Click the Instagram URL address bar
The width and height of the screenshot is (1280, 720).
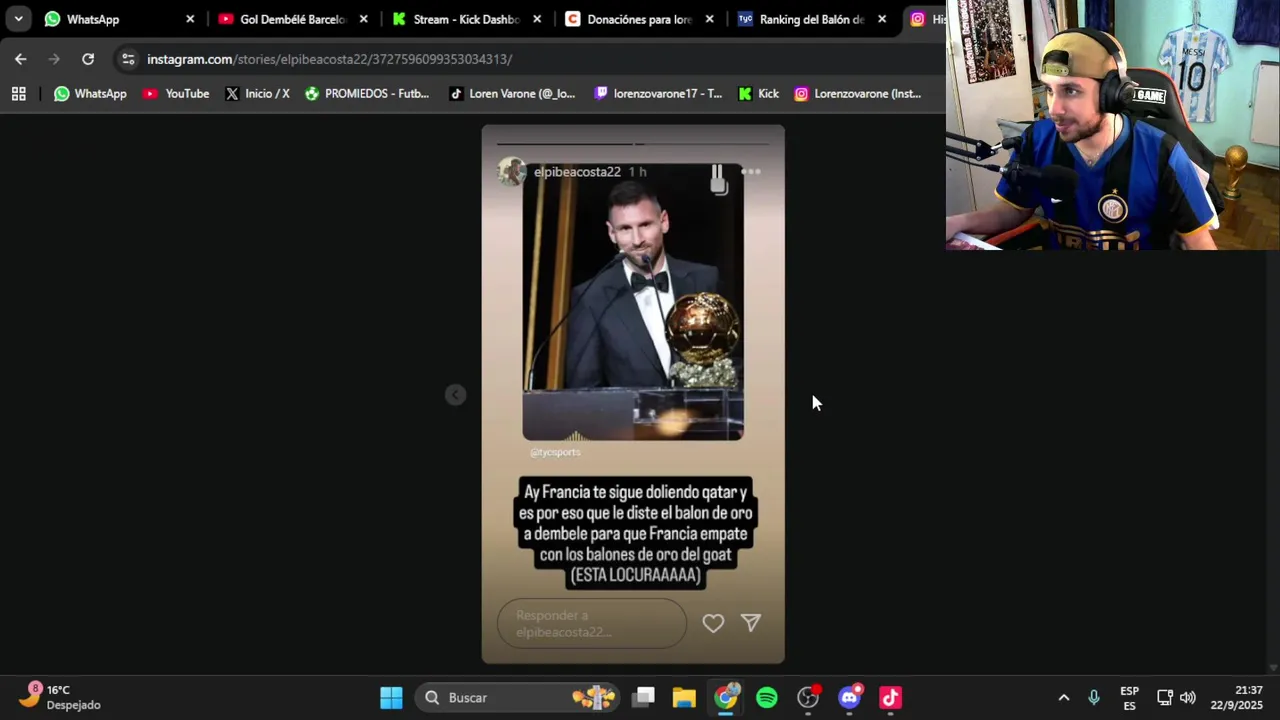(x=530, y=59)
